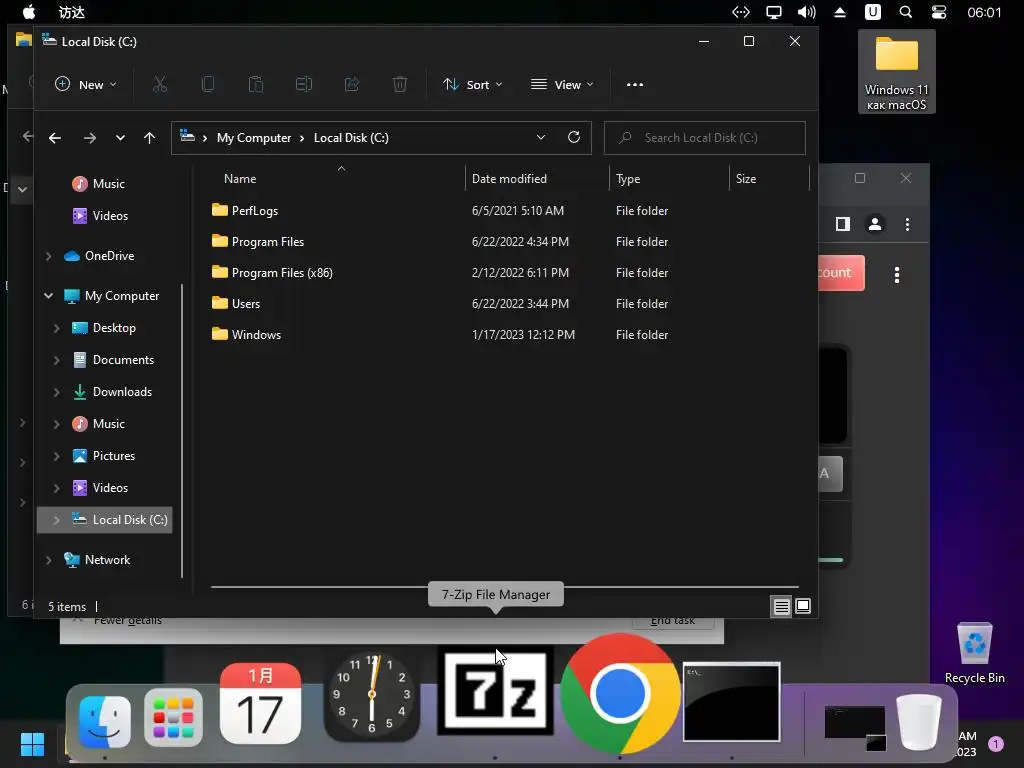Open the View options dropdown

coord(562,84)
